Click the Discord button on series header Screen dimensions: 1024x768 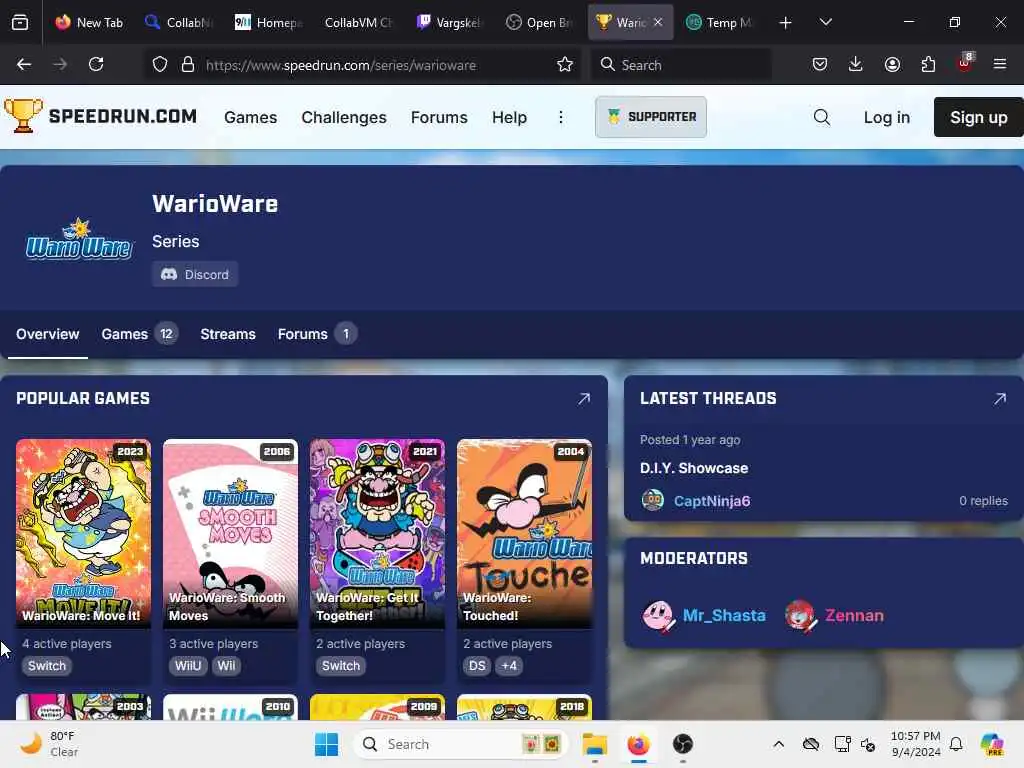coord(195,274)
